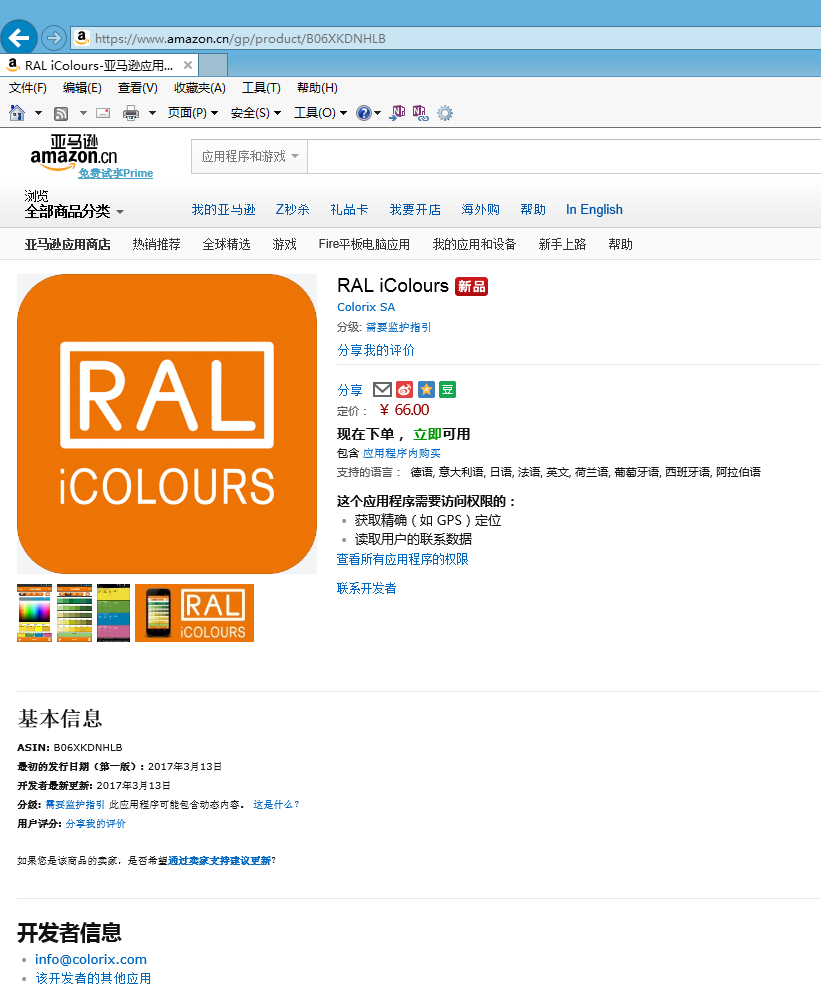Click the Home icon in toolbar

pyautogui.click(x=17, y=113)
